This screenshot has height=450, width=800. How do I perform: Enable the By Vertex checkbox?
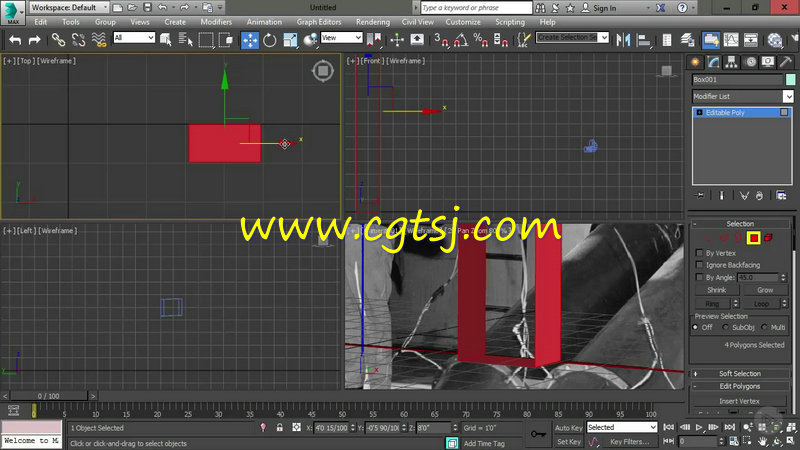click(699, 253)
